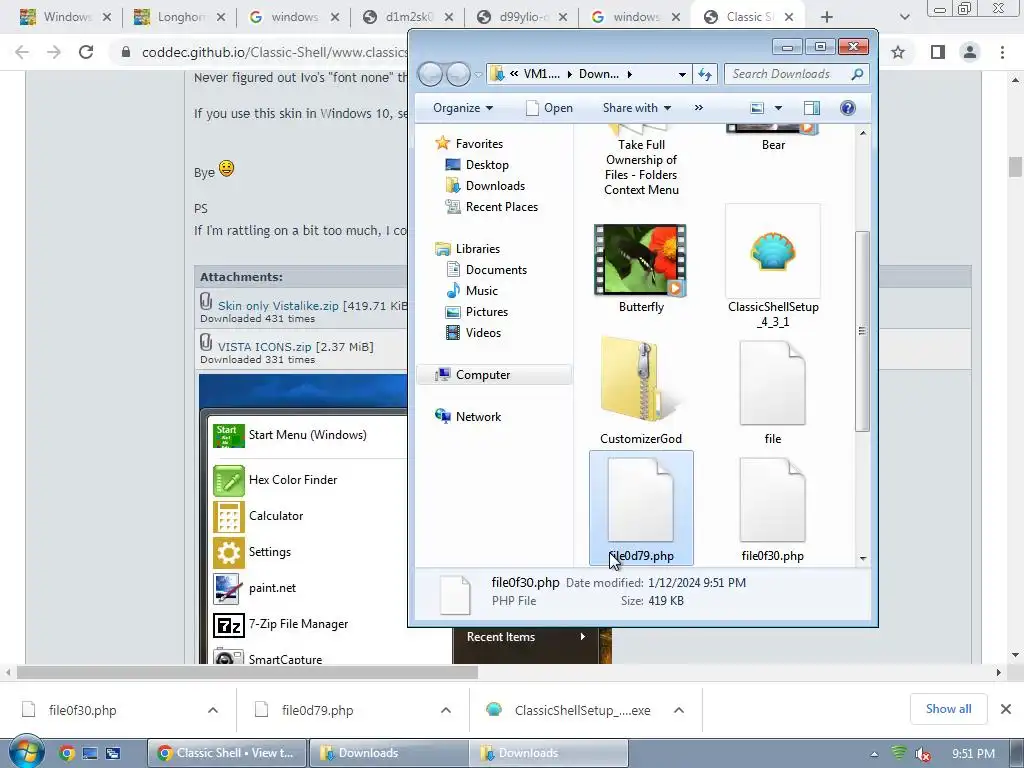Screen dimensions: 1024x768
Task: Switch to Classic Shell taskbar button
Action: (x=227, y=753)
